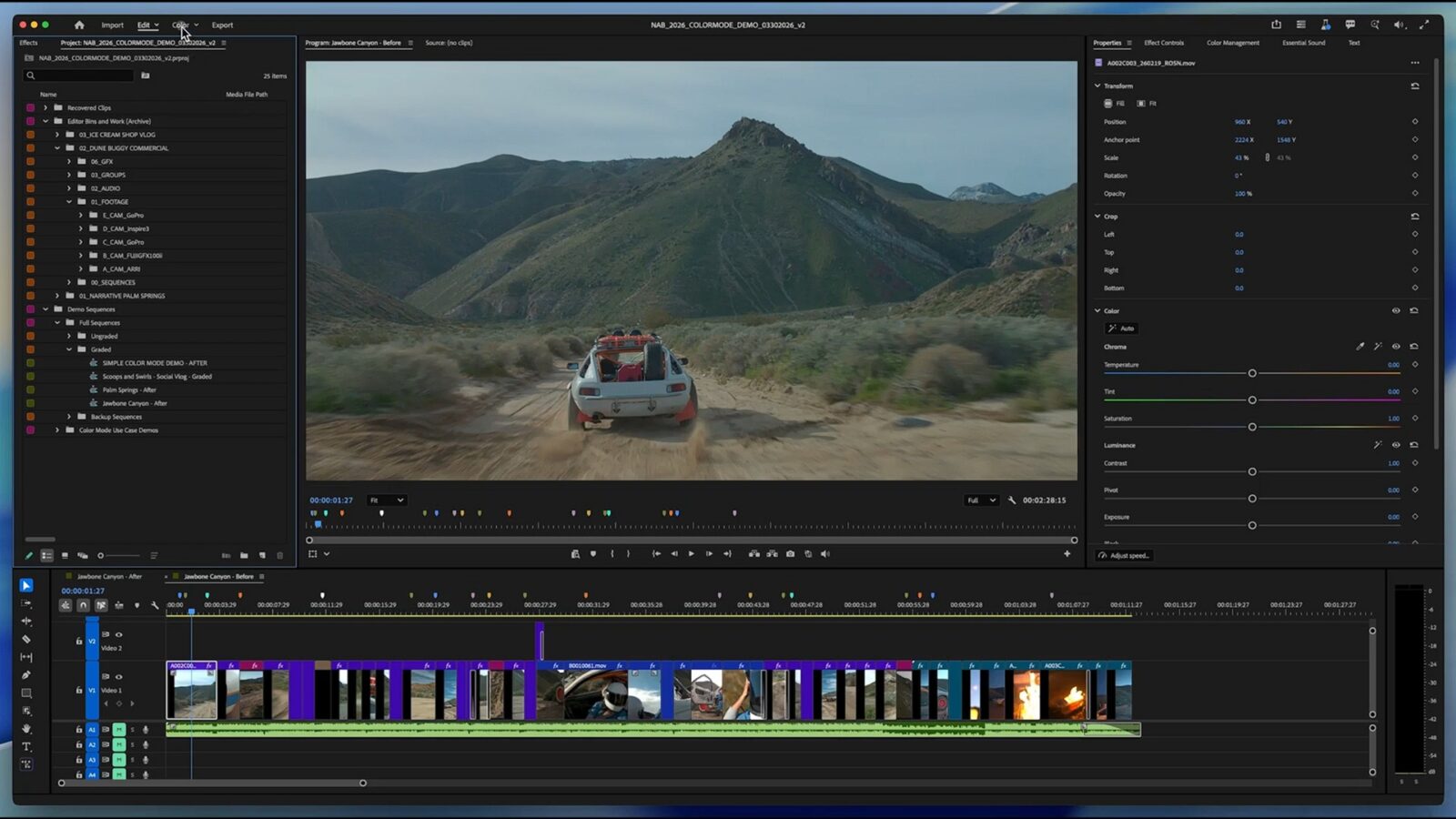Select the Type tool
The image size is (1456, 819).
26,746
